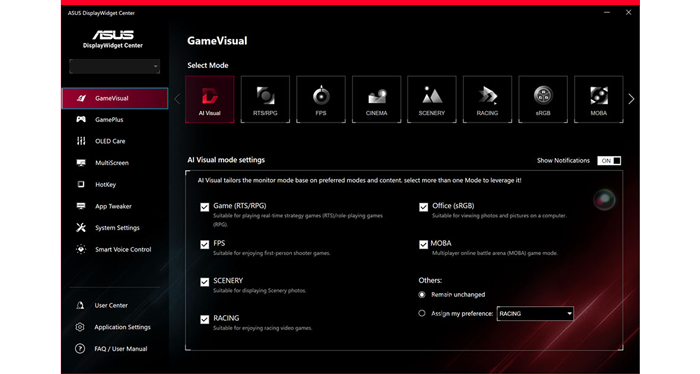Expand the monitor selection dropdown
This screenshot has height=374, width=700.
[x=115, y=66]
